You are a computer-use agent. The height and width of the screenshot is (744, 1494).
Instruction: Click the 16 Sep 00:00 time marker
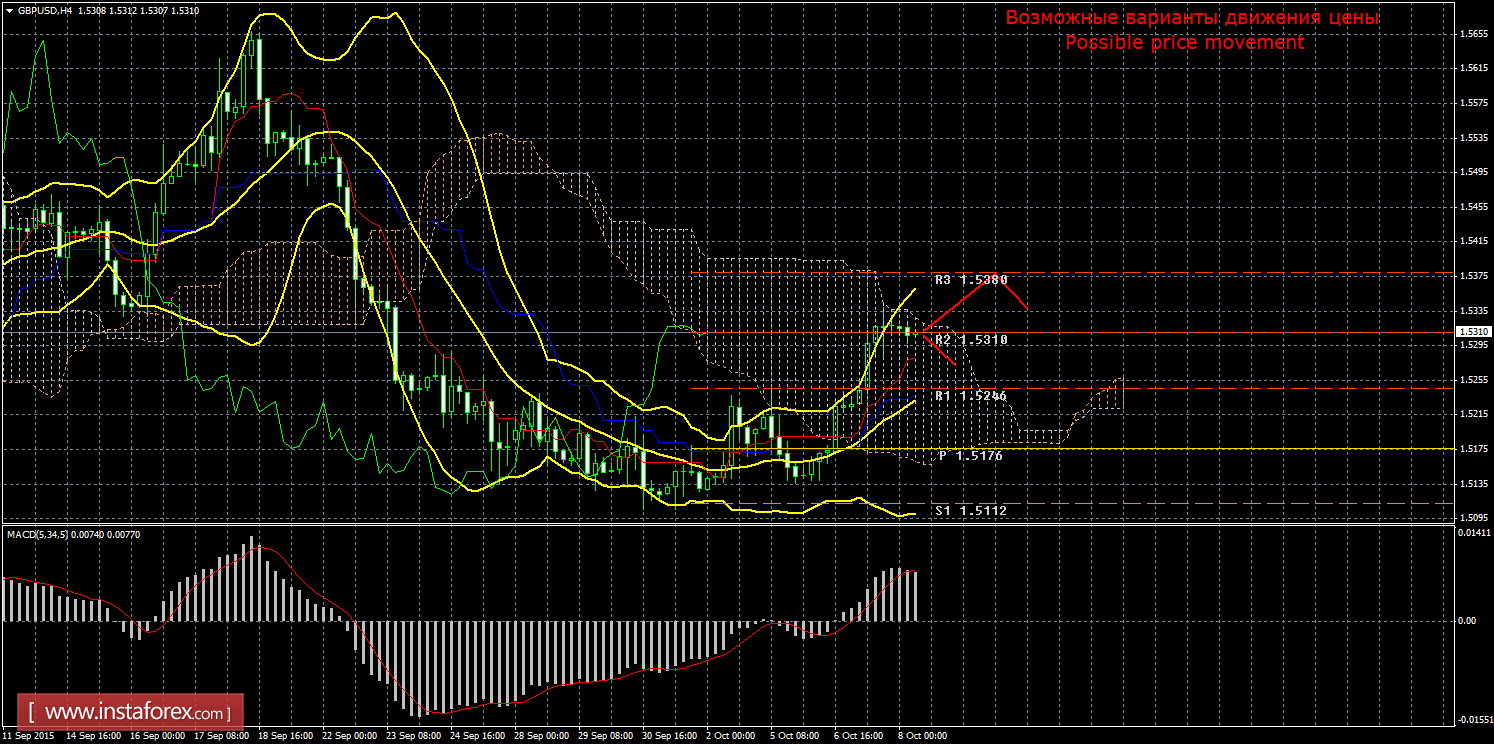[x=157, y=737]
